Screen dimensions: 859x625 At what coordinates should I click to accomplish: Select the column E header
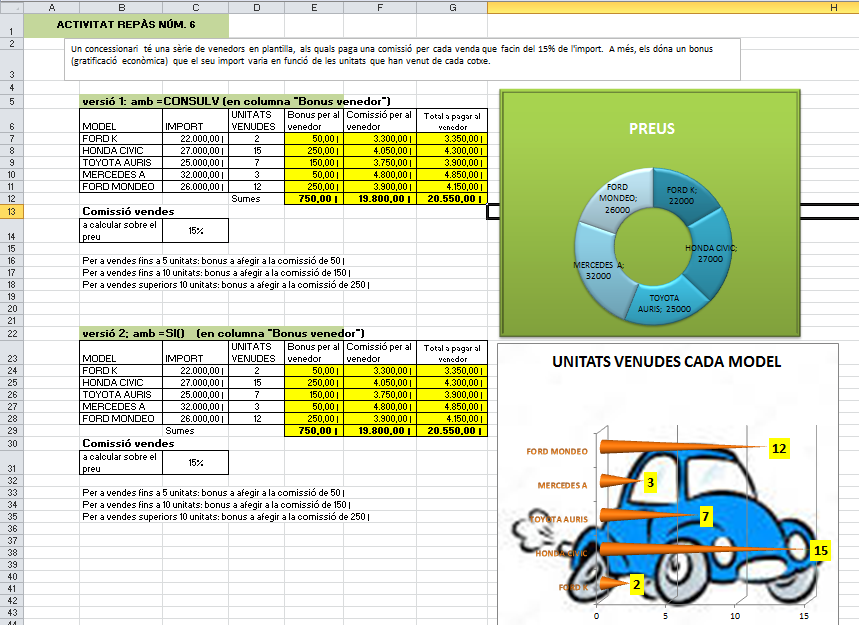pos(314,7)
